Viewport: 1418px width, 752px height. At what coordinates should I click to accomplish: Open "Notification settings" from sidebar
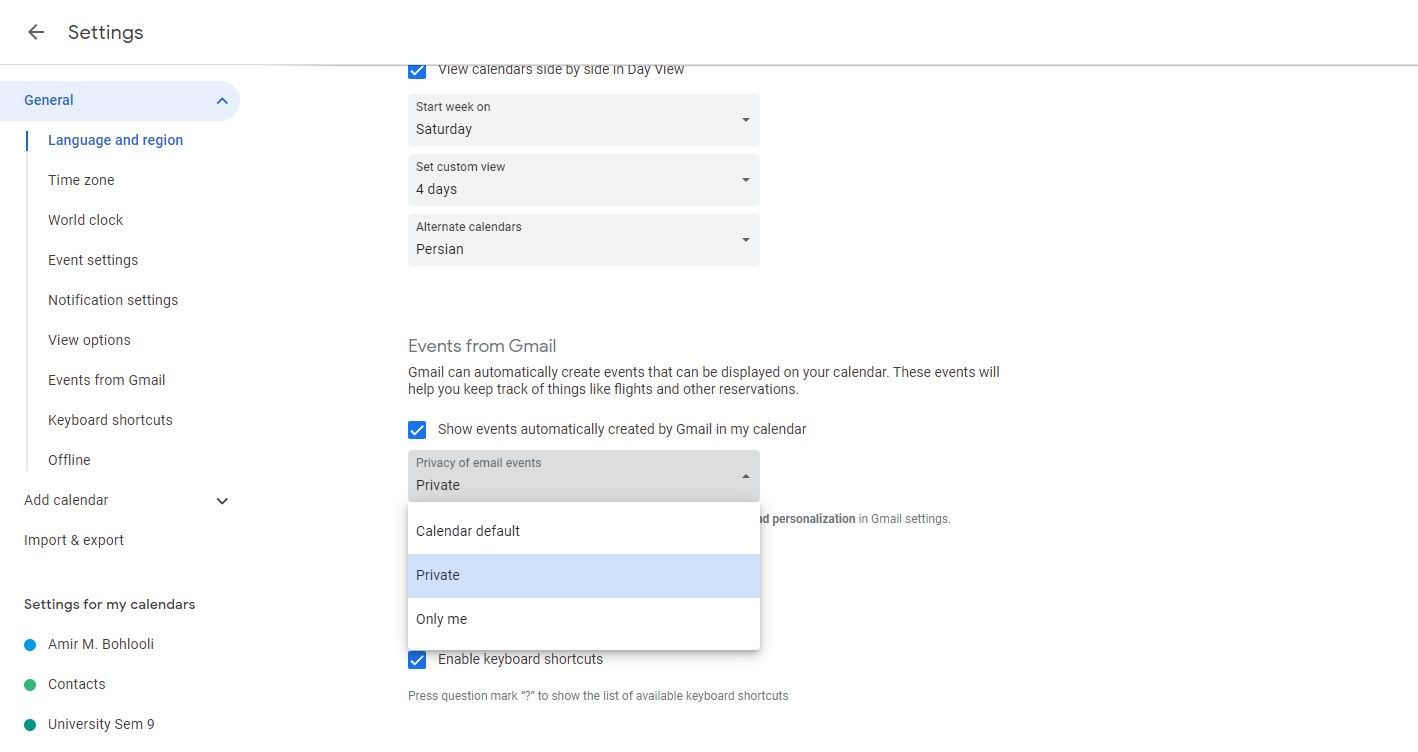pyautogui.click(x=113, y=300)
